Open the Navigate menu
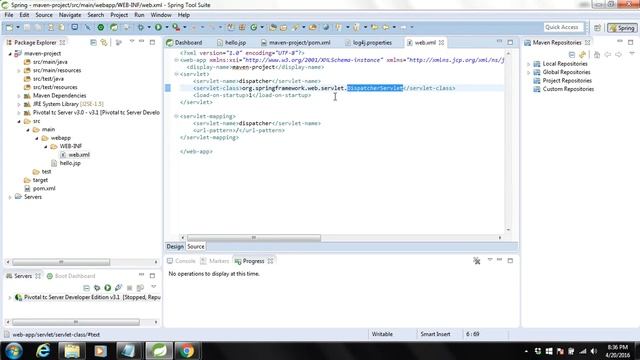This screenshot has width=640, height=360. point(70,15)
